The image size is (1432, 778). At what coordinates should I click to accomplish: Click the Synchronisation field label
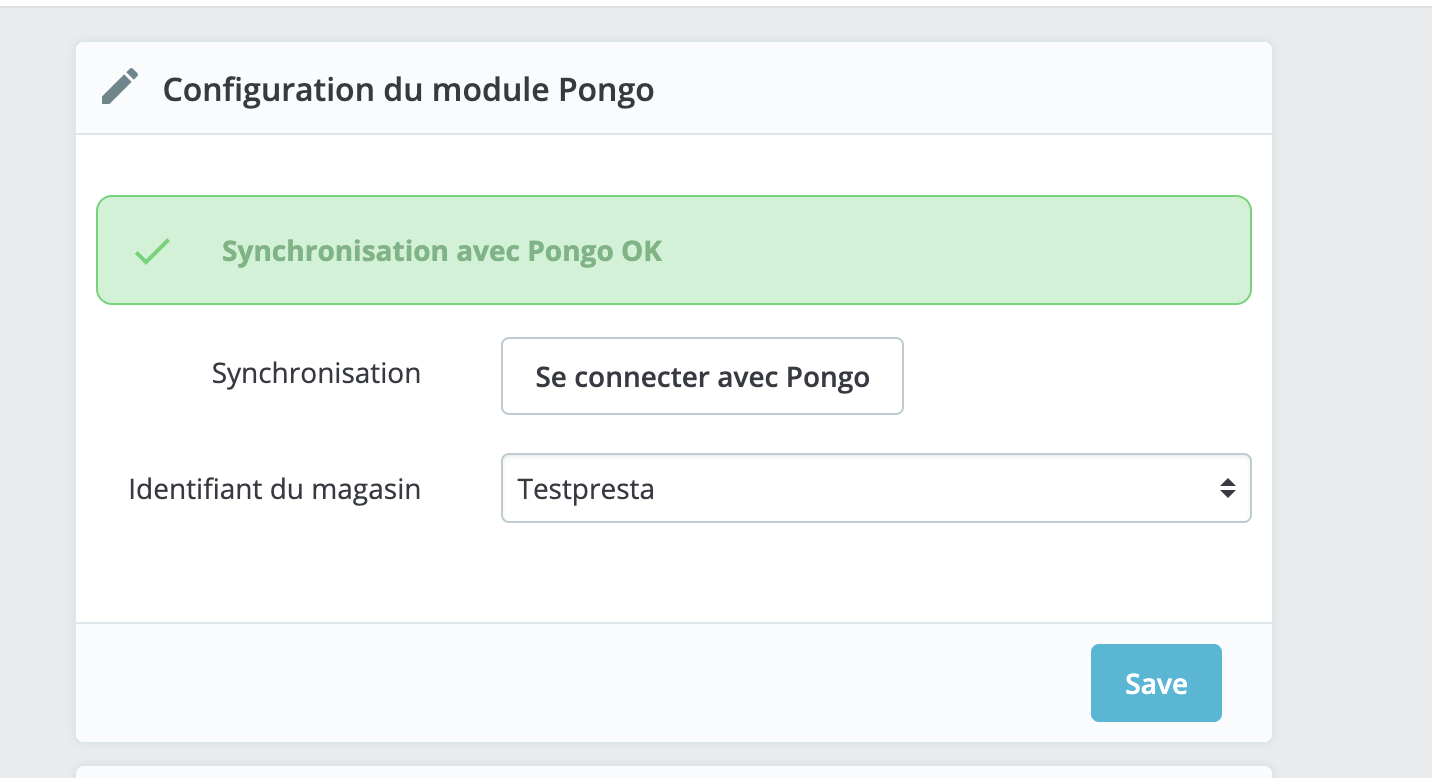pos(316,373)
